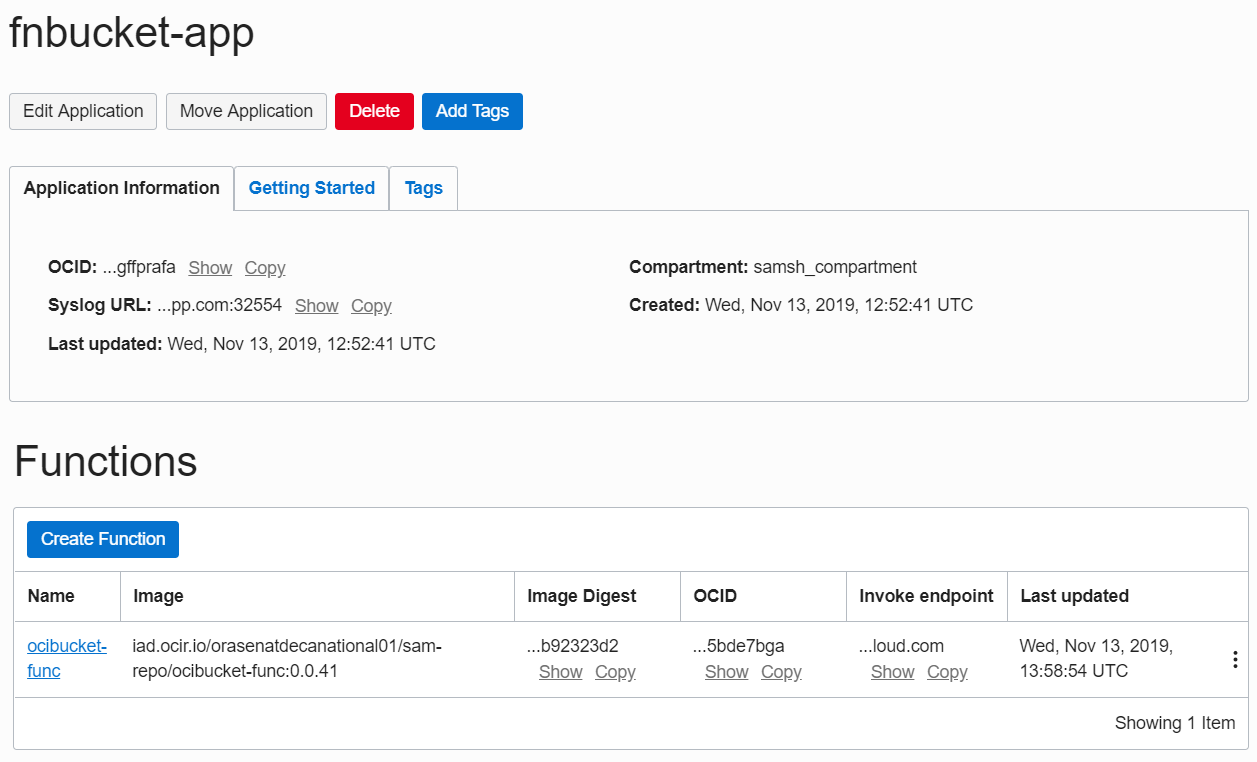Show the full application OCID
Screen dimensions: 1257x762
pyautogui.click(x=210, y=268)
